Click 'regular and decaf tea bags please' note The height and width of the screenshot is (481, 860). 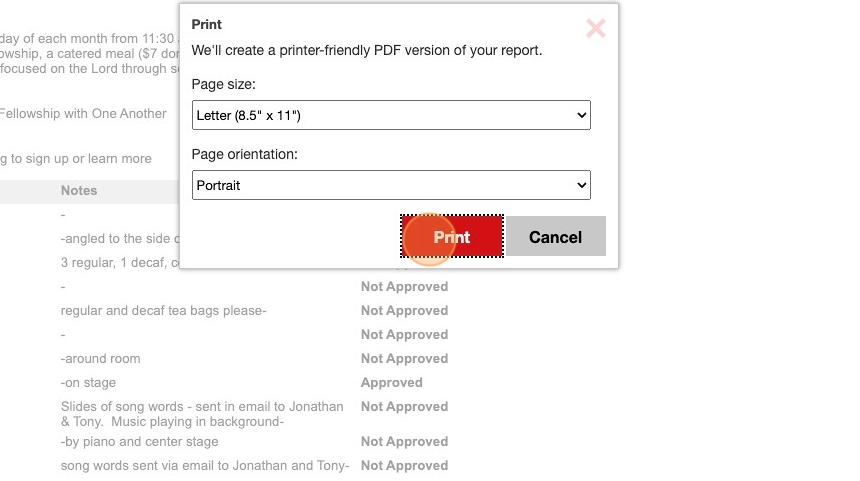point(163,310)
